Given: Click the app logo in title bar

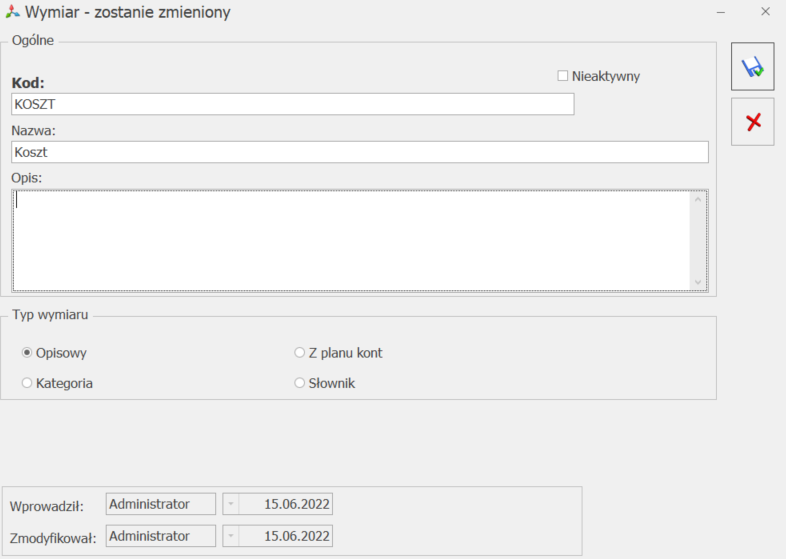Looking at the screenshot, I should (x=12, y=12).
